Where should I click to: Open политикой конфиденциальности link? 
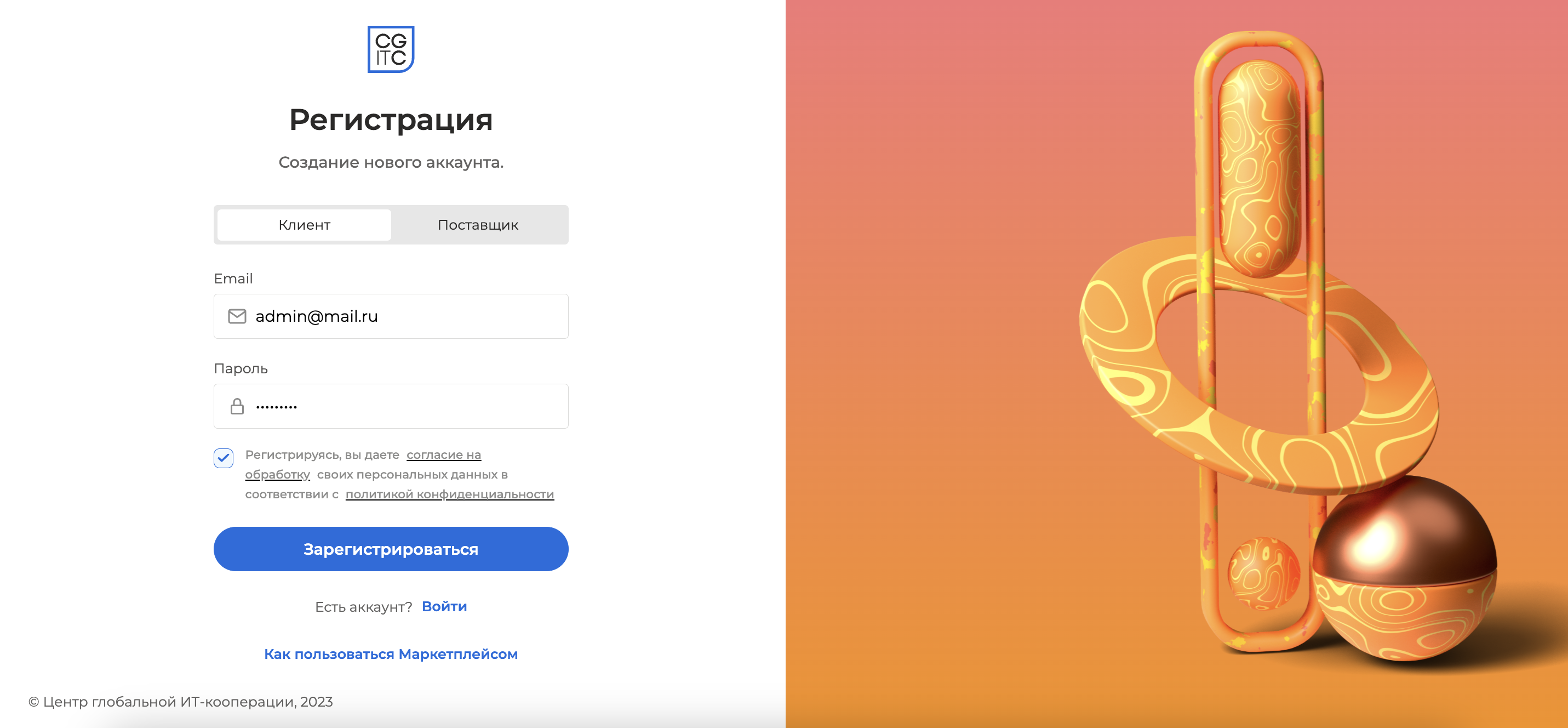(450, 494)
